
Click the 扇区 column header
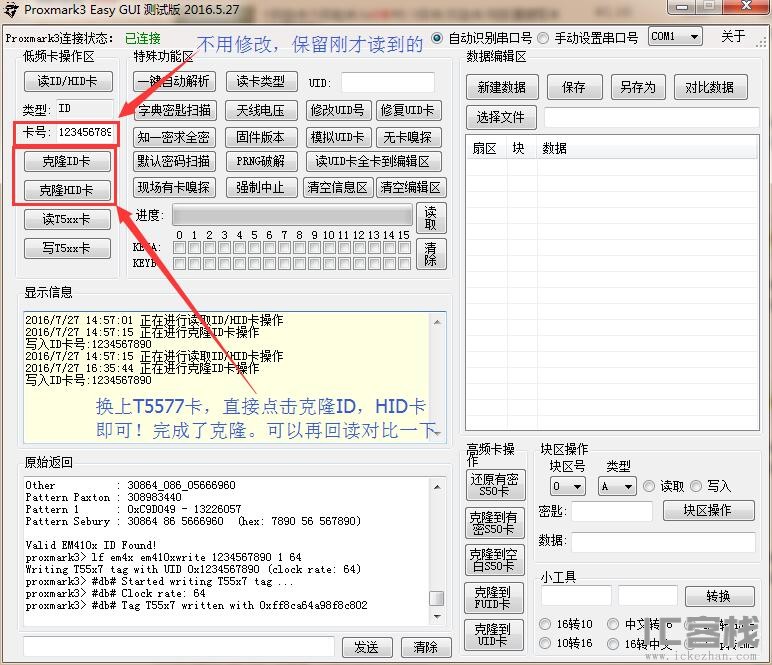click(x=485, y=148)
